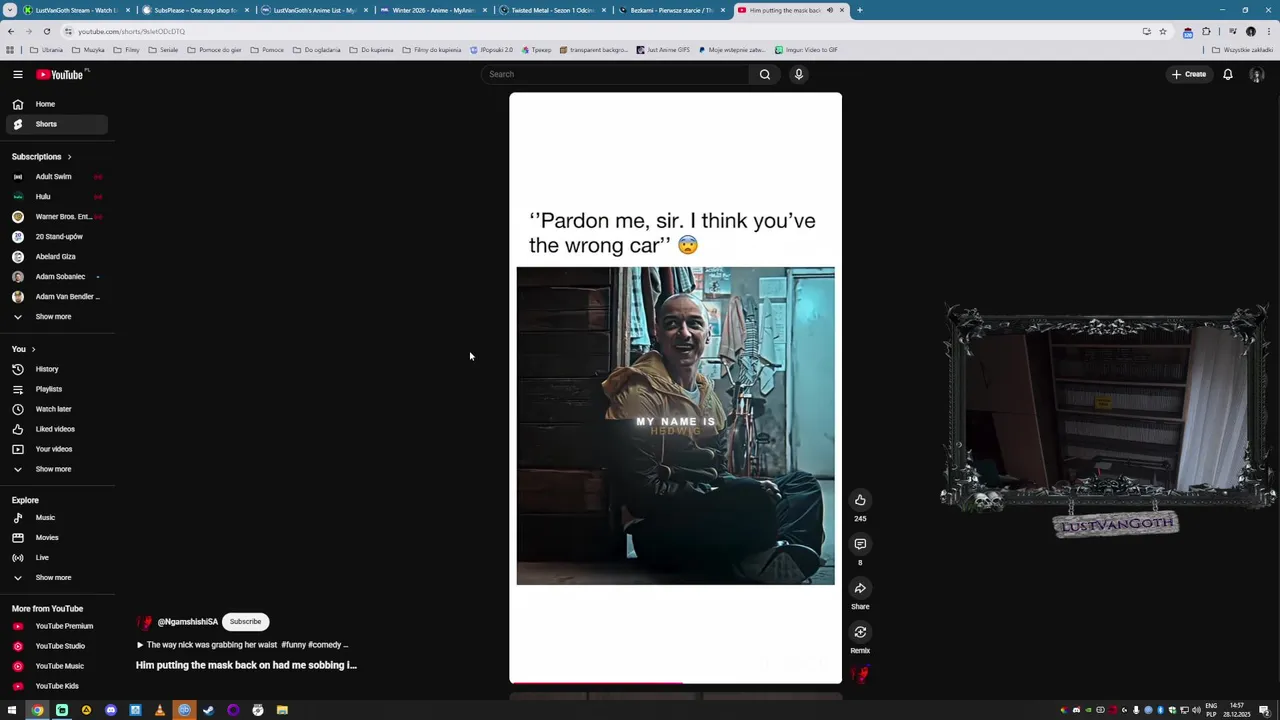
Task: Open the comments on this Short
Action: (x=860, y=544)
